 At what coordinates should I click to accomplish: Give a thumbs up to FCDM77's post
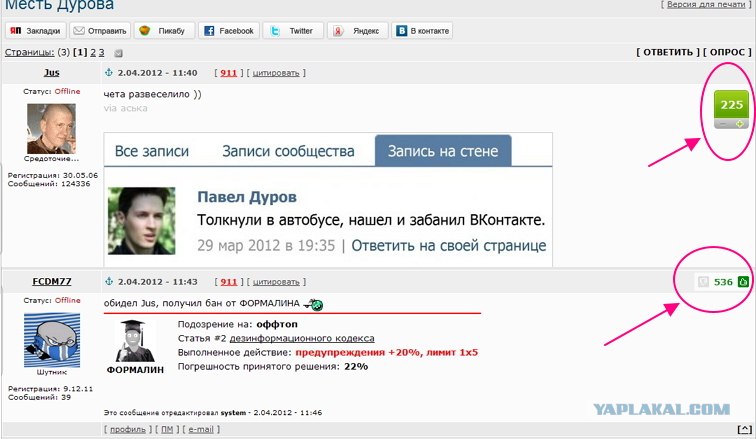click(743, 281)
